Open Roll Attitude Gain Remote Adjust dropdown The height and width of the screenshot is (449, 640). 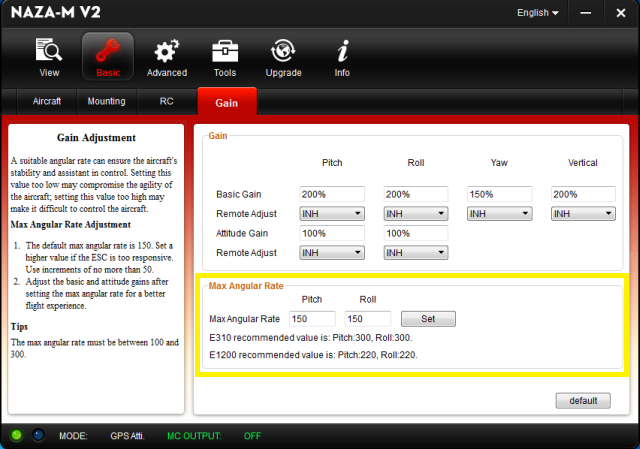click(x=416, y=253)
